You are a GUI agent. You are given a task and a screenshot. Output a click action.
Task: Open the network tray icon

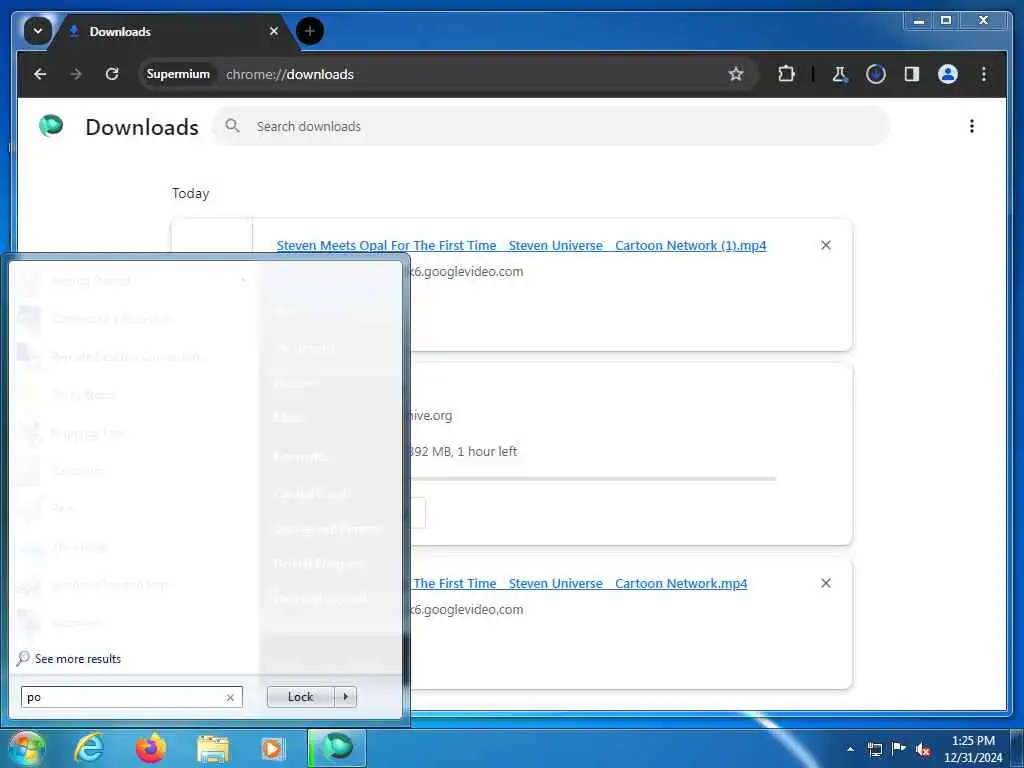pyautogui.click(x=874, y=749)
